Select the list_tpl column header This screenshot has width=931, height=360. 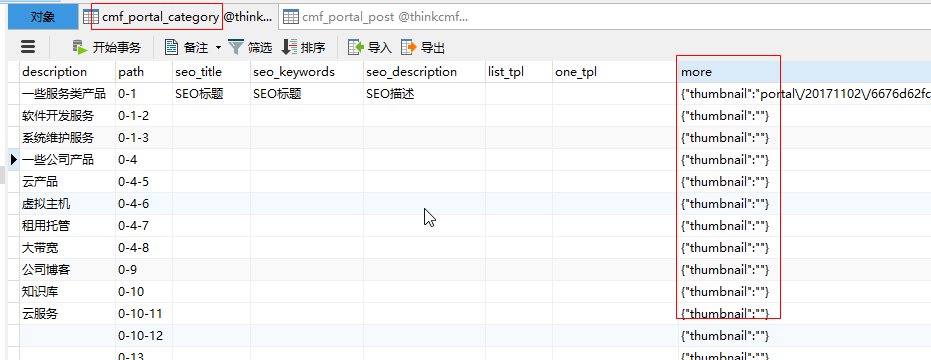pyautogui.click(x=519, y=72)
